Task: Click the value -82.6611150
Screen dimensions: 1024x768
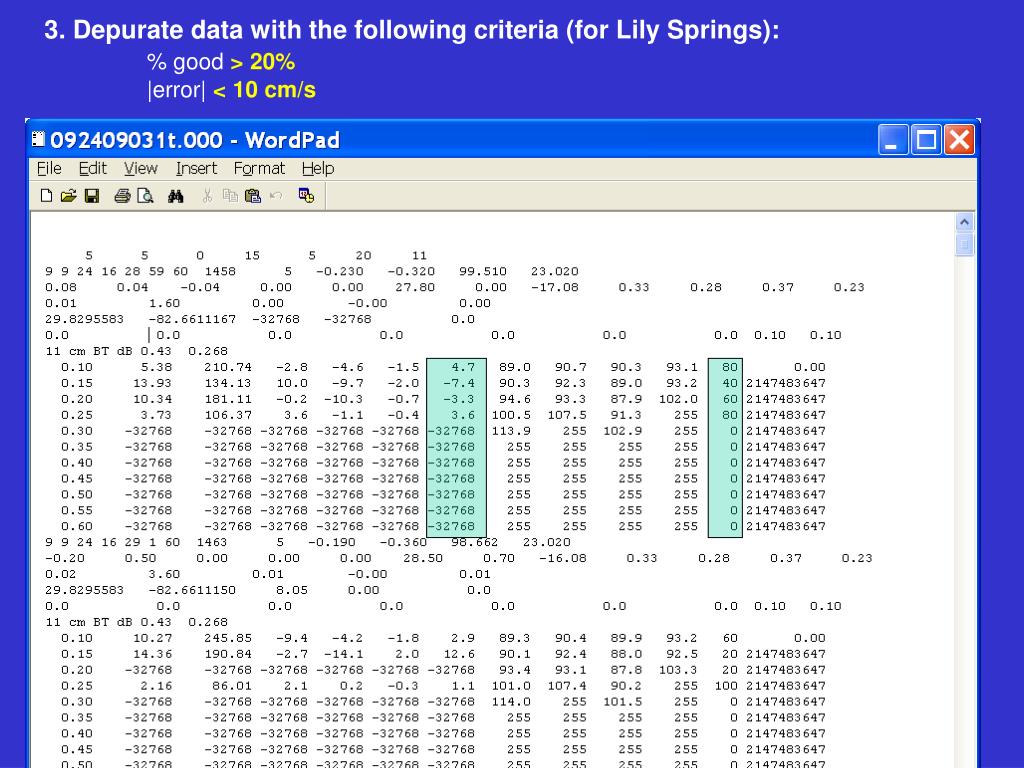Action: [x=192, y=590]
